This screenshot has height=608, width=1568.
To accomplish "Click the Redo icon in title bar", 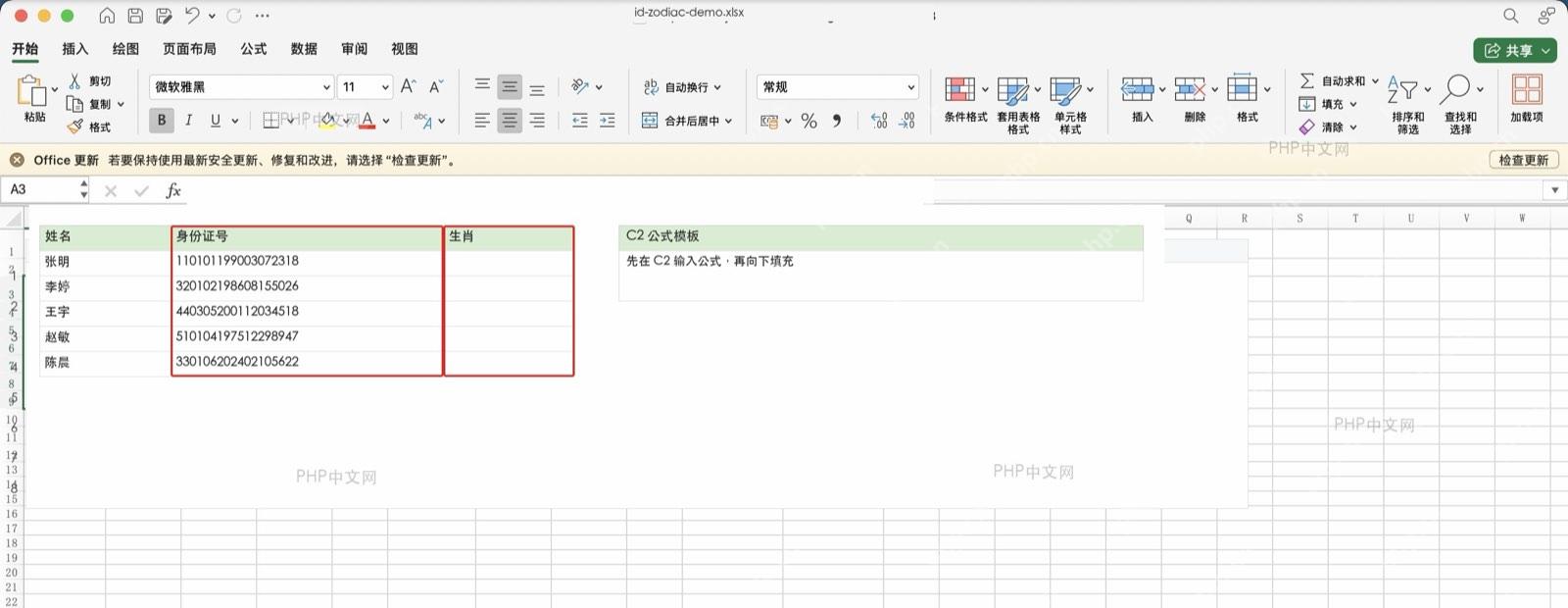I will (234, 16).
